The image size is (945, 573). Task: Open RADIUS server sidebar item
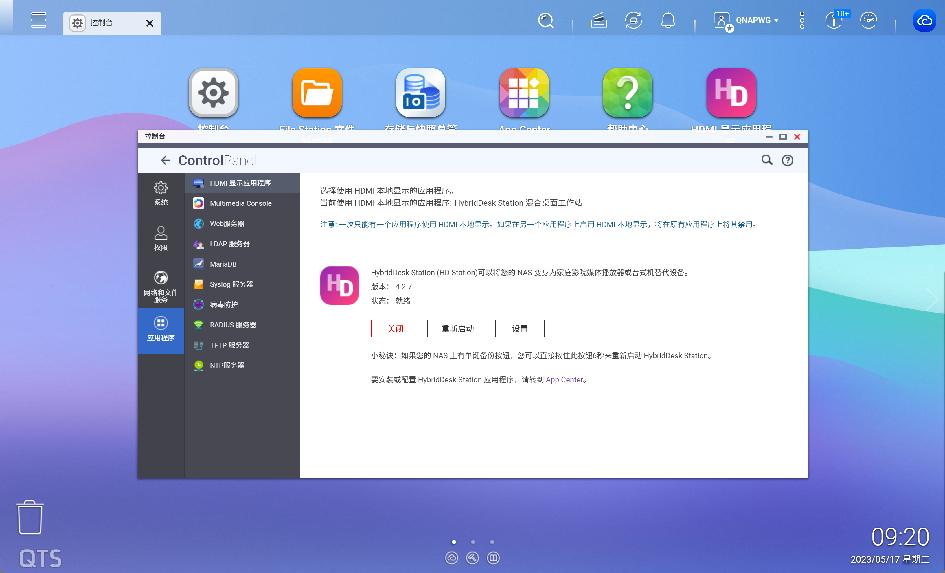[x=242, y=325]
